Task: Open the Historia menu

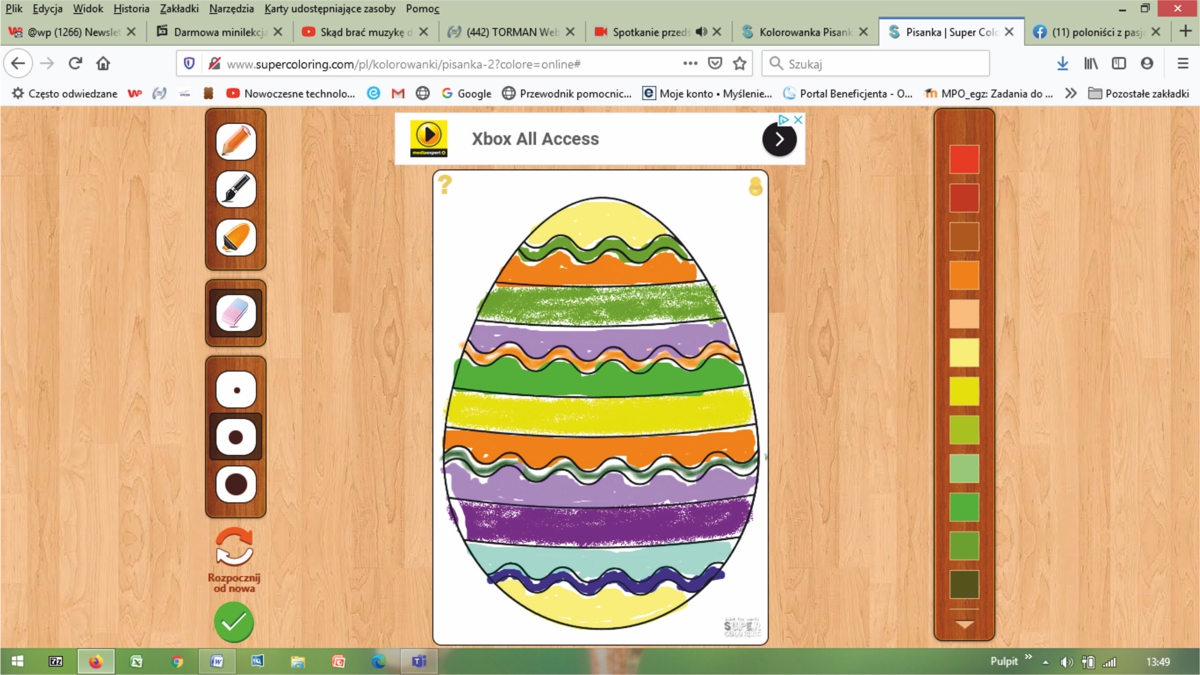Action: point(131,9)
